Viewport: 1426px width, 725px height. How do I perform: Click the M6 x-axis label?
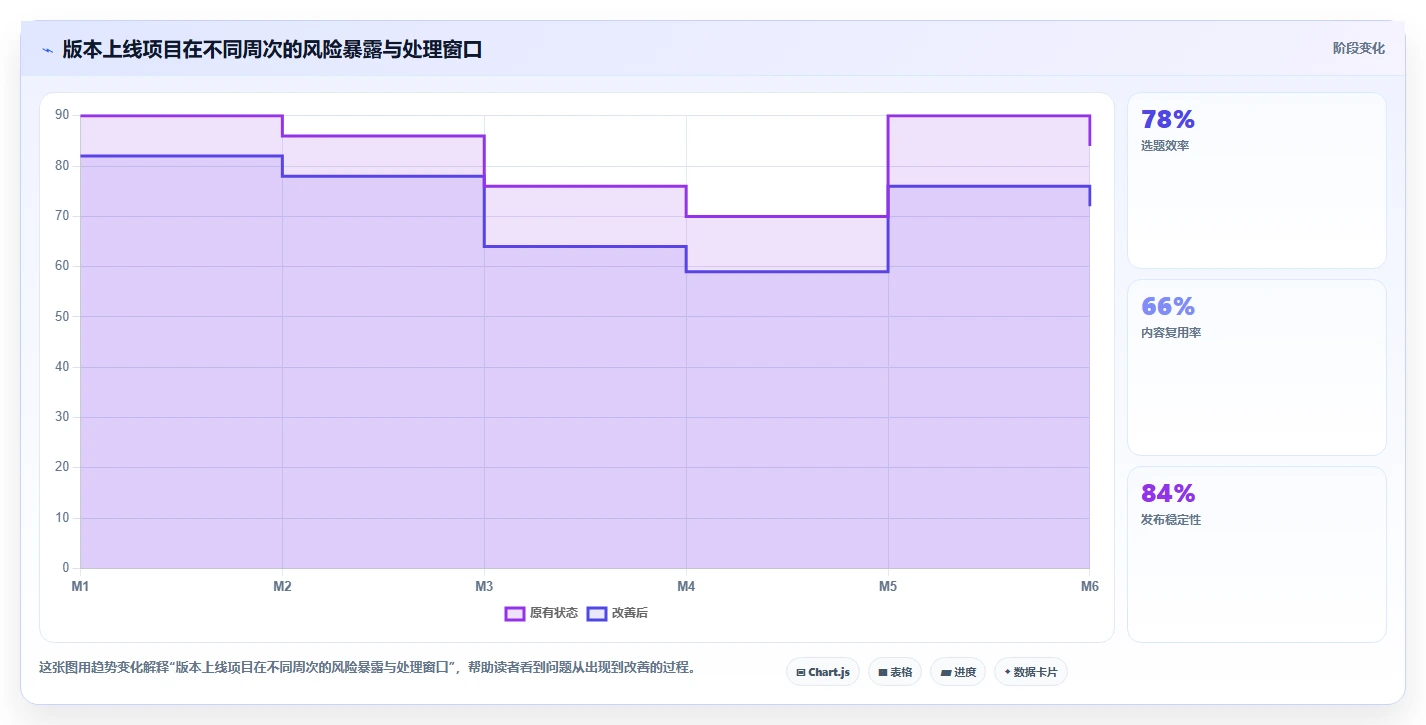(1090, 586)
